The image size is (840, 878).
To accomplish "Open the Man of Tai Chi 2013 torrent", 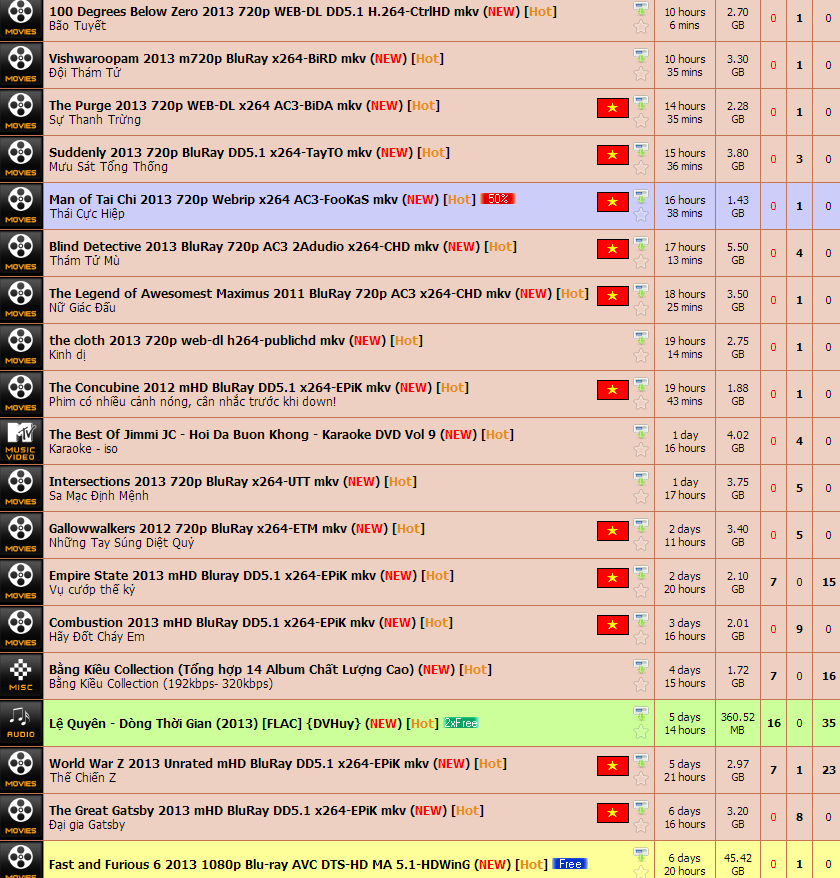I will [223, 200].
